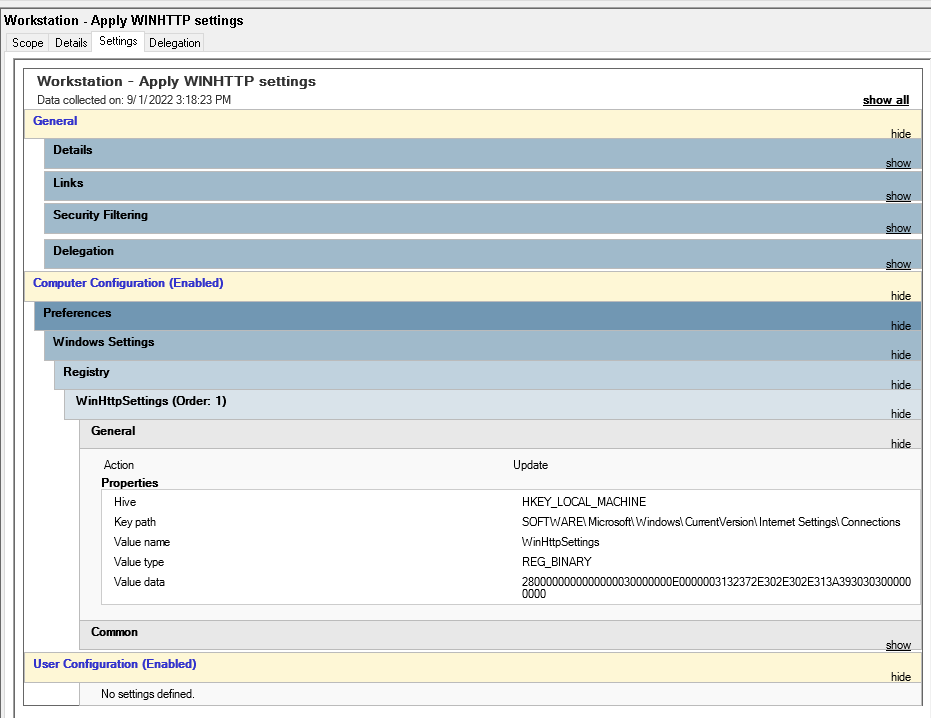The image size is (931, 718).
Task: Hide the Registry section
Action: click(x=900, y=384)
